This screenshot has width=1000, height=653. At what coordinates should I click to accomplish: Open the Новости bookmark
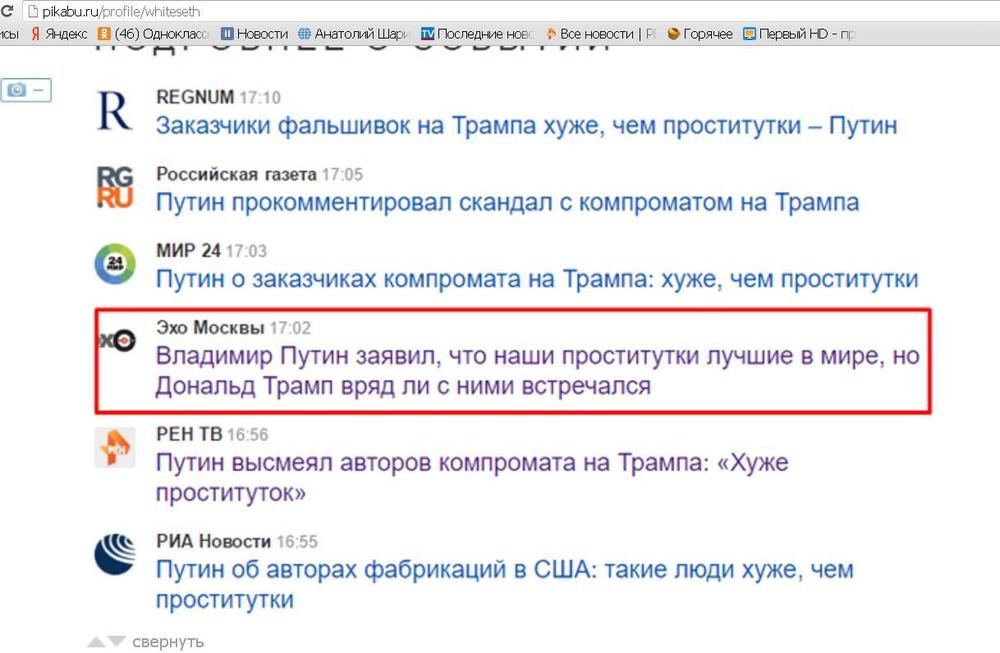click(254, 34)
